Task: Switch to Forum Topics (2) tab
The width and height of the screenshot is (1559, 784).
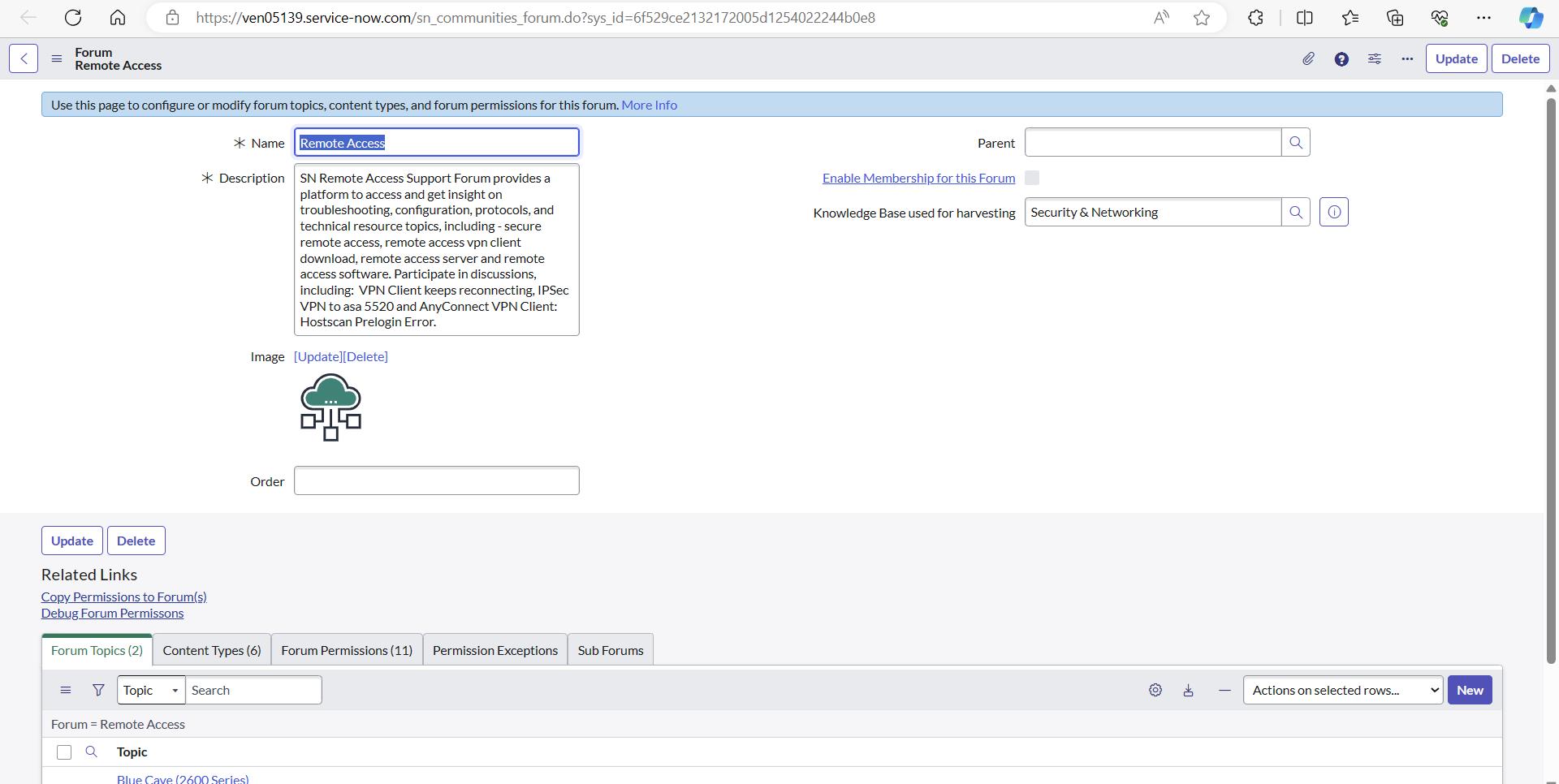Action: pyautogui.click(x=97, y=650)
